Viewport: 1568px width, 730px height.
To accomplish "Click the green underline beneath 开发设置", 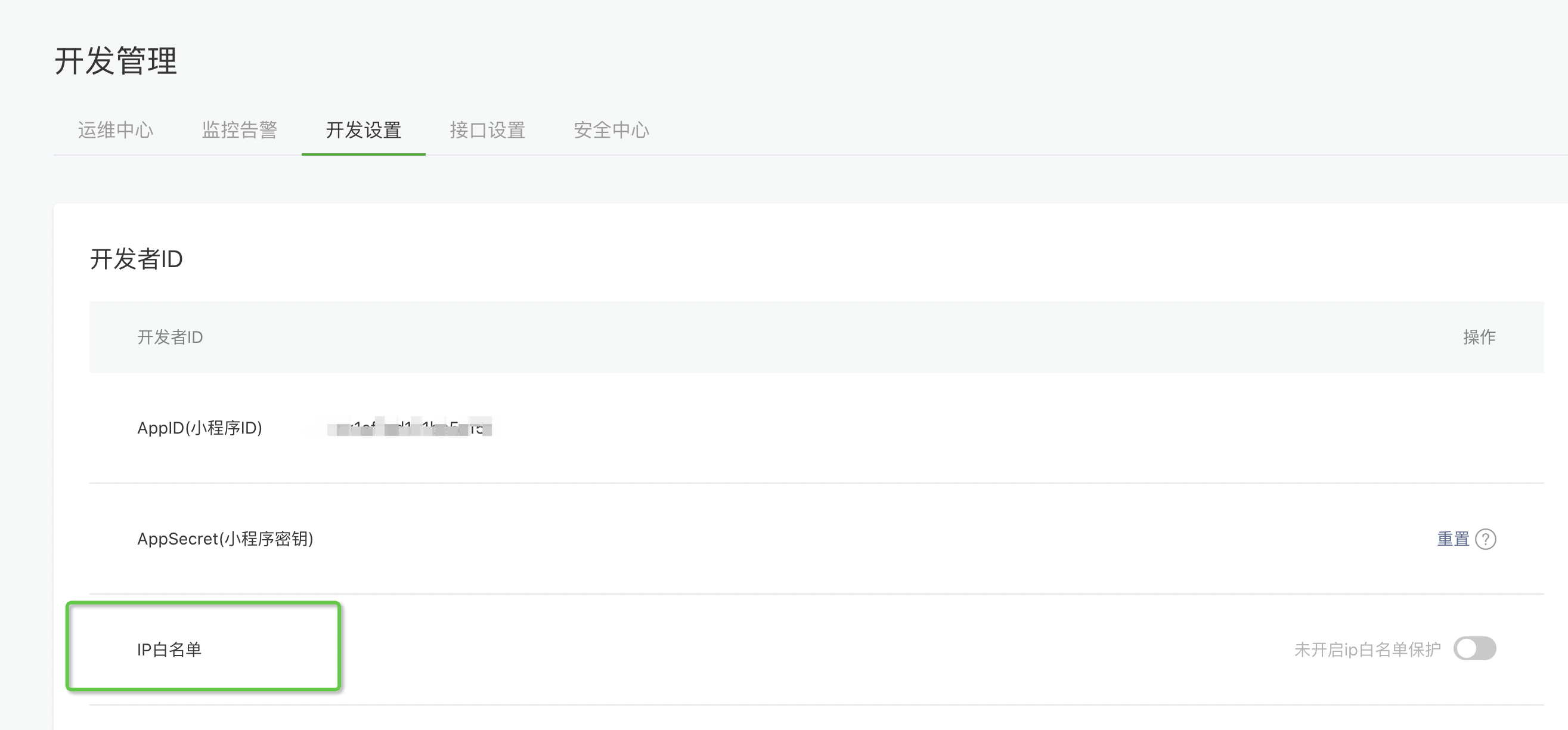I will coord(364,154).
